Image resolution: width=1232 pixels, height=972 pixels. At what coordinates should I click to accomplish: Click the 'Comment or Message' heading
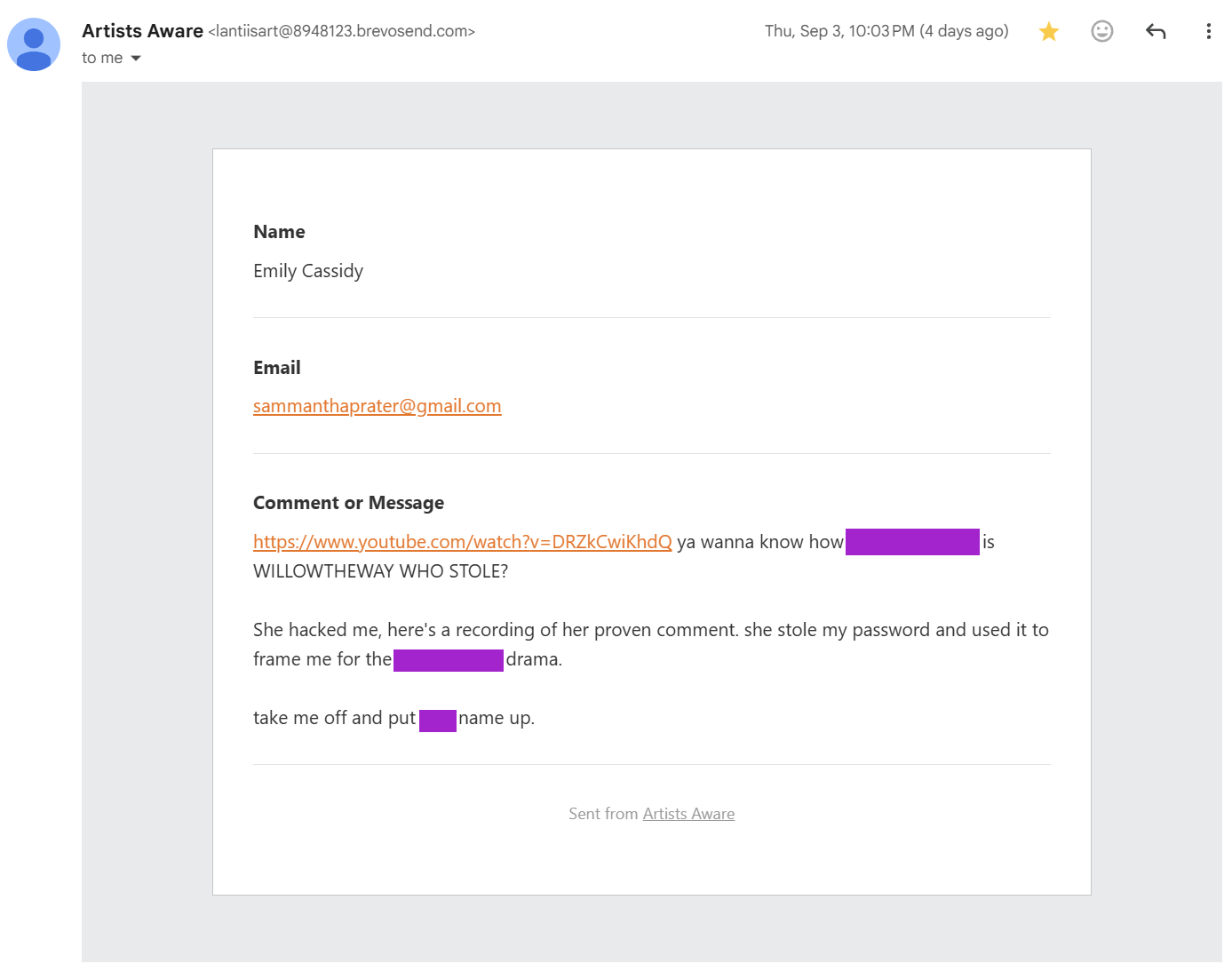pyautogui.click(x=348, y=503)
